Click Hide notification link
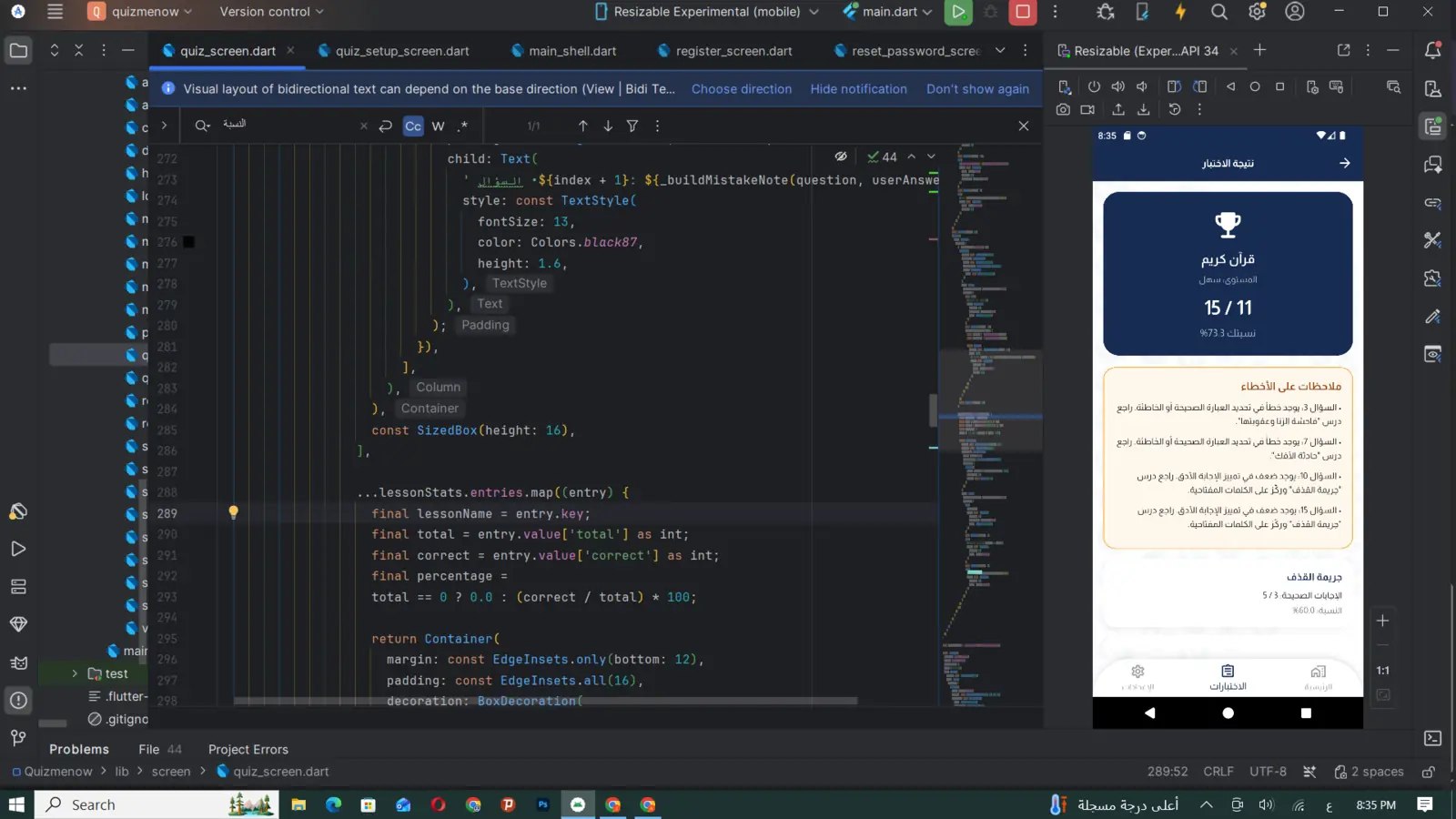 pyautogui.click(x=858, y=88)
